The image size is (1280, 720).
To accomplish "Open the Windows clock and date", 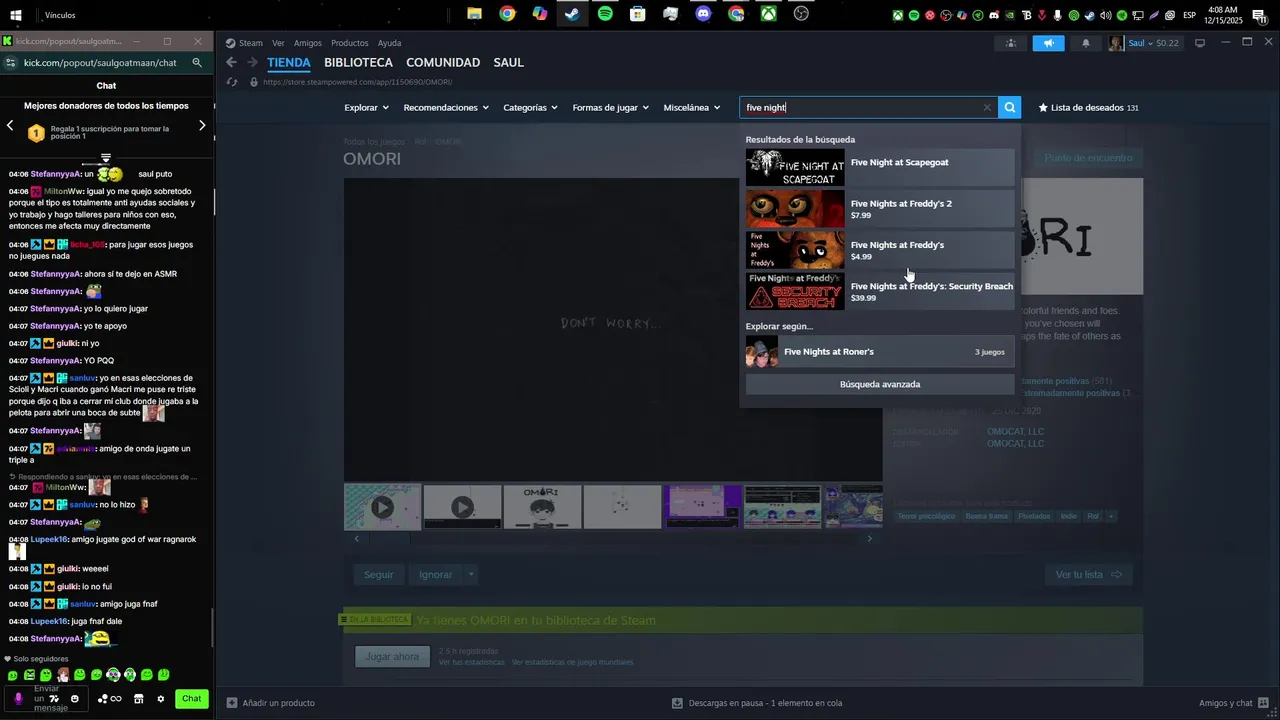I will pyautogui.click(x=1223, y=15).
